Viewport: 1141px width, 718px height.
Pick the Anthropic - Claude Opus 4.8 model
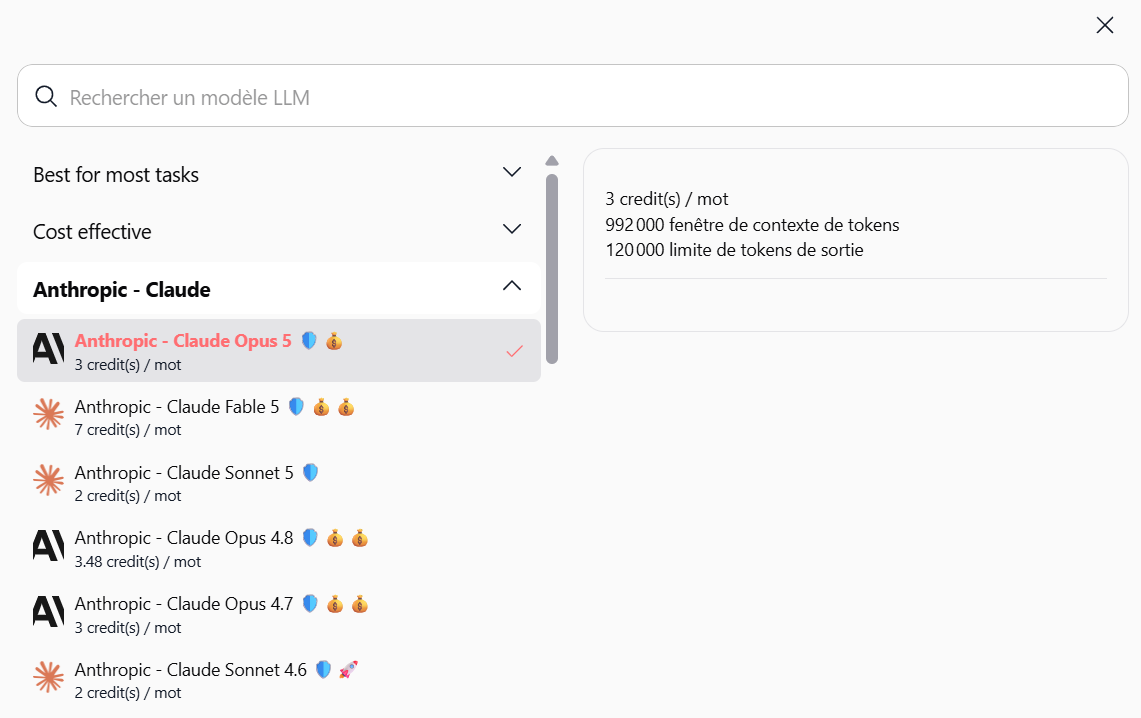[x=279, y=548]
